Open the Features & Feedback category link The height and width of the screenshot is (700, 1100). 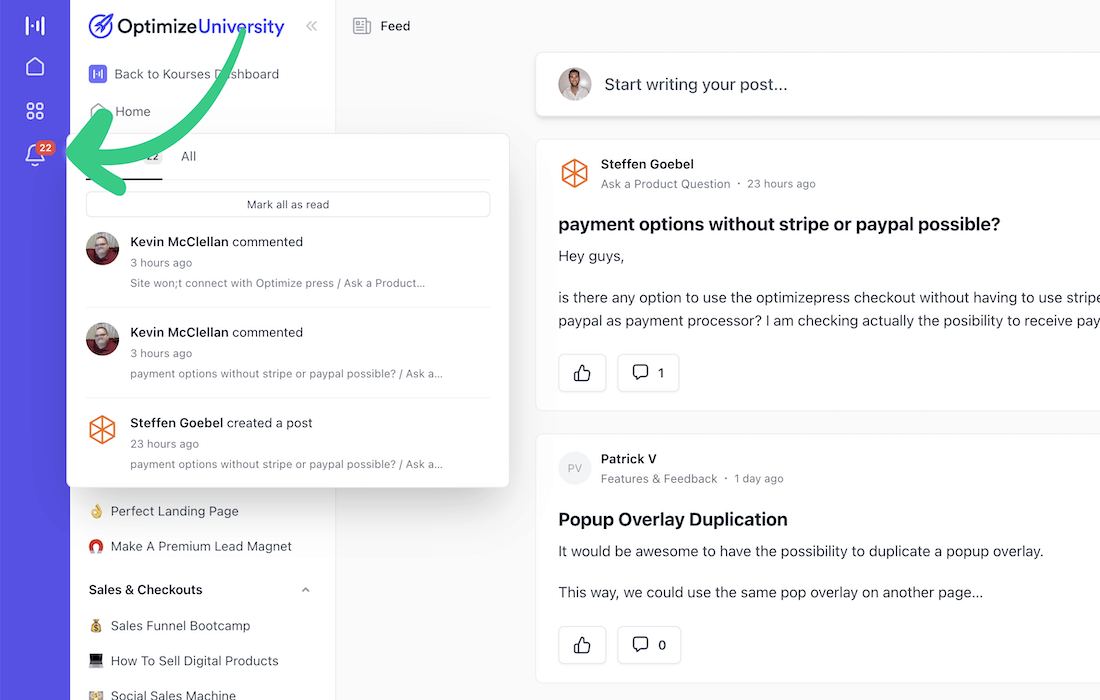659,478
